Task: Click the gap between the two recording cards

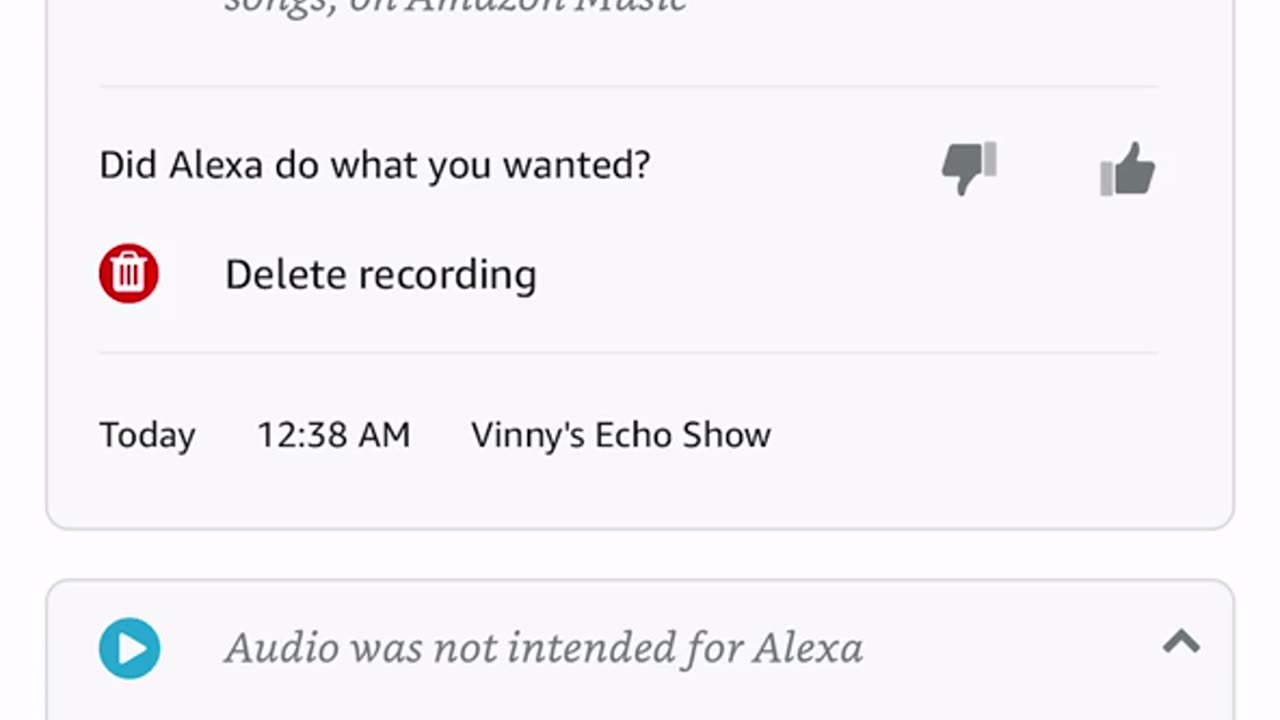Action: [640, 555]
